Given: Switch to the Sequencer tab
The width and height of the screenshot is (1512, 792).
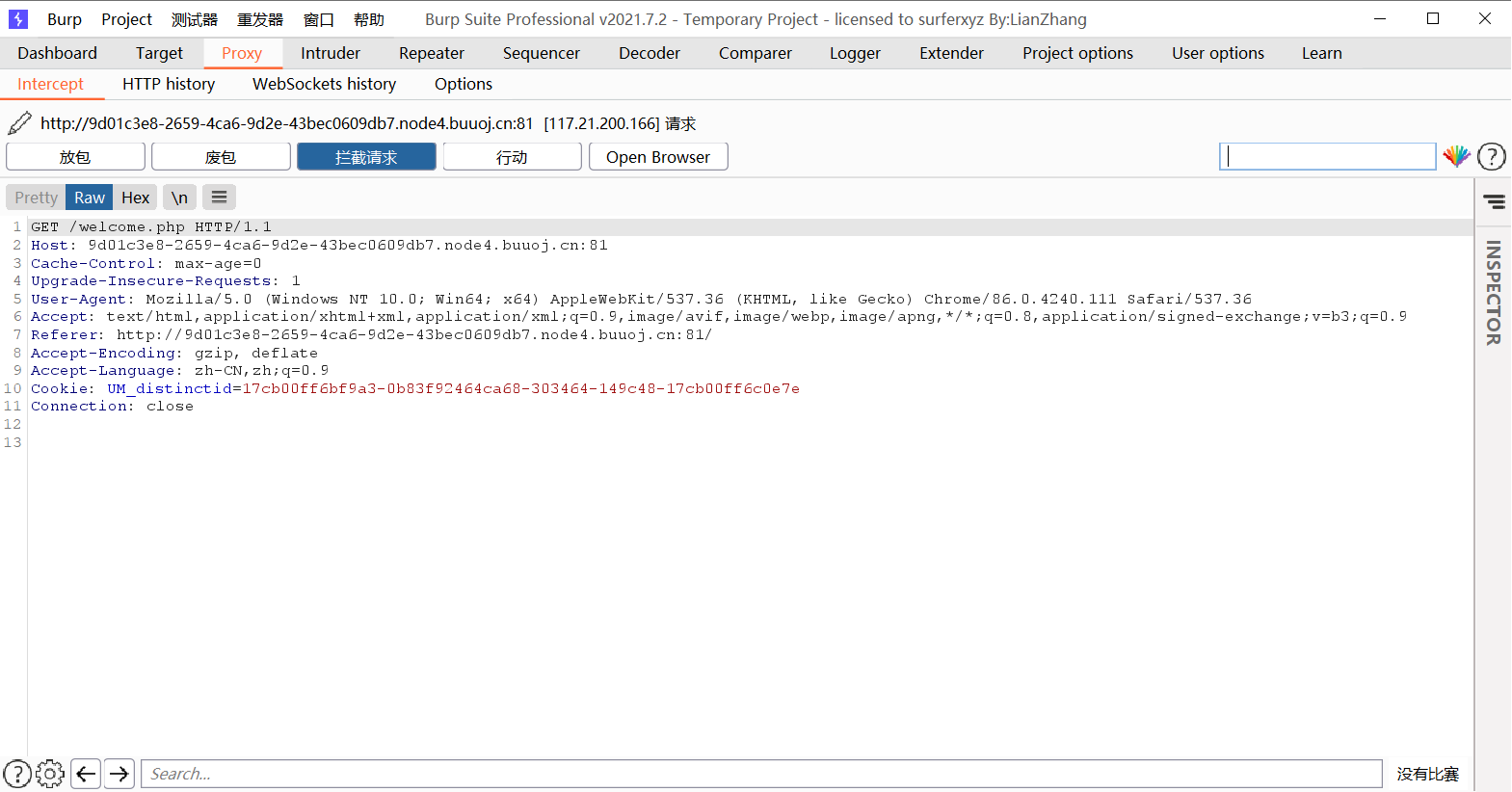Looking at the screenshot, I should coord(542,53).
